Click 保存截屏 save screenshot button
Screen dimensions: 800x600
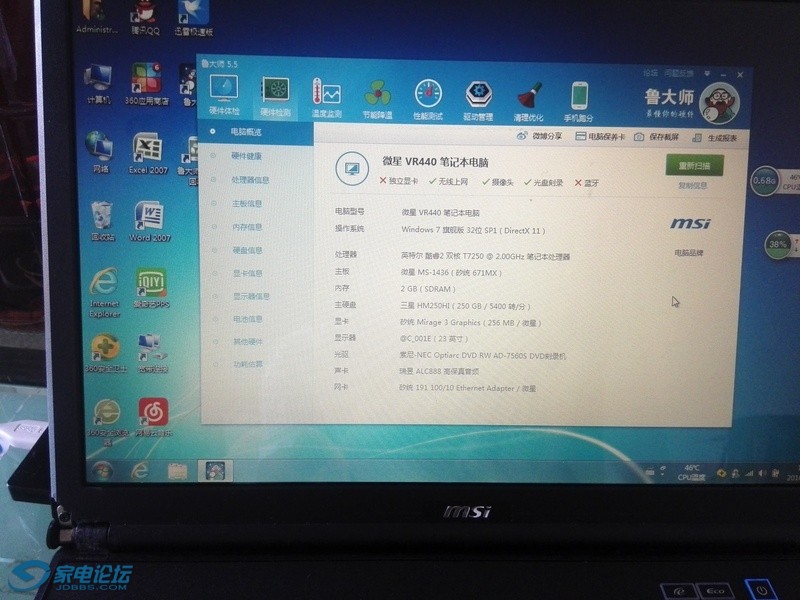[657, 137]
